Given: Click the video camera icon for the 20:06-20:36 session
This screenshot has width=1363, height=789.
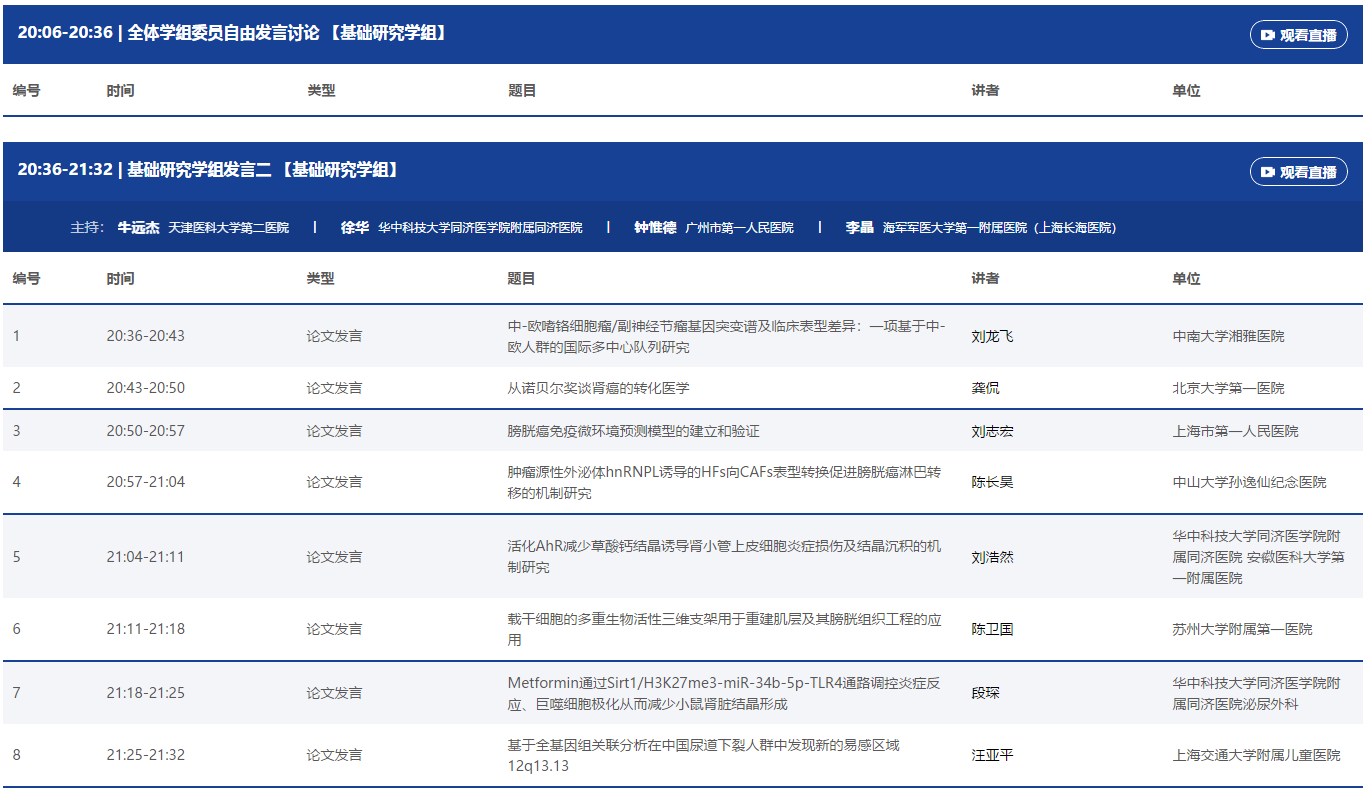Looking at the screenshot, I should pyautogui.click(x=1267, y=35).
